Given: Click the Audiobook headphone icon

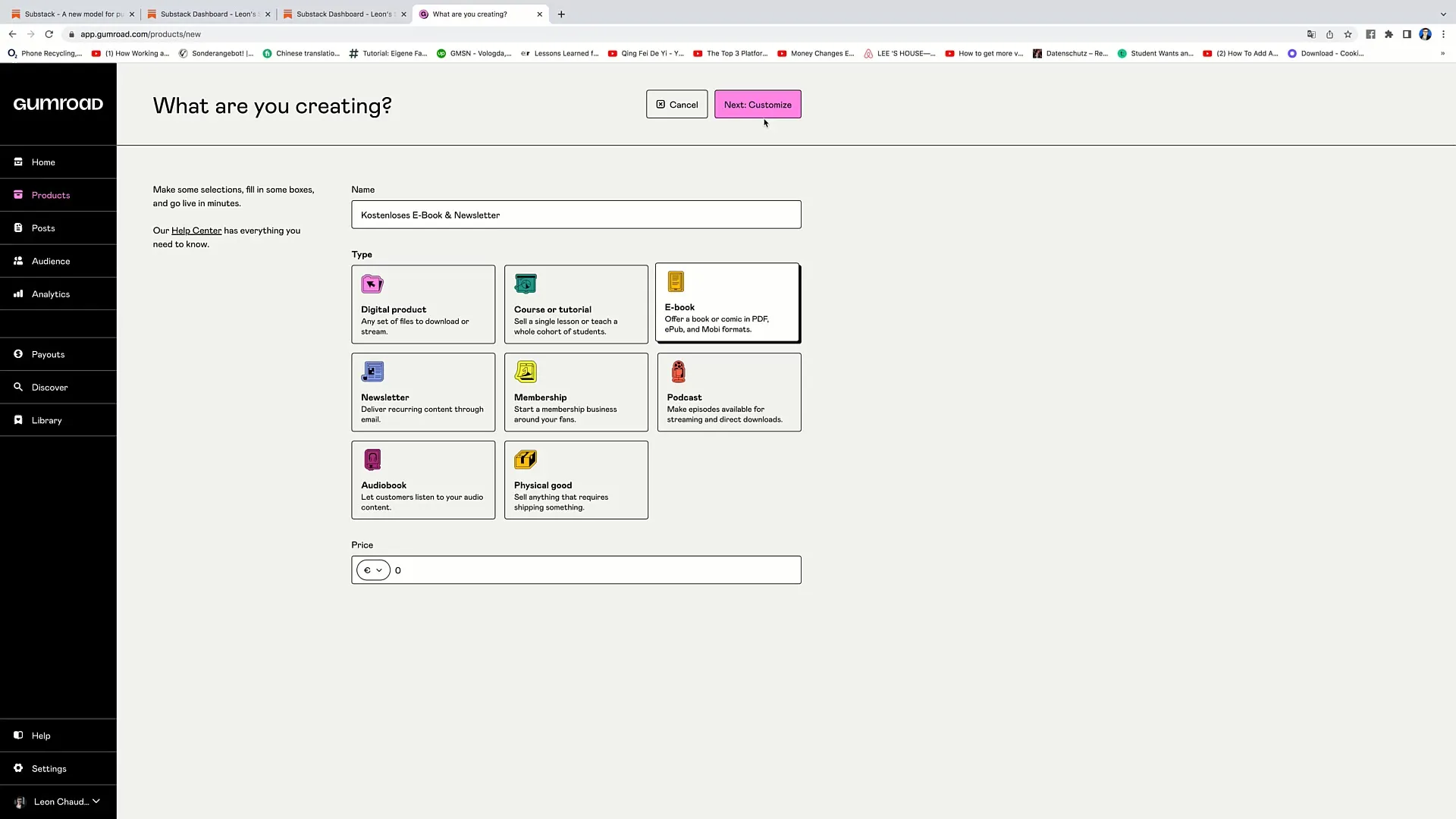Looking at the screenshot, I should [372, 460].
